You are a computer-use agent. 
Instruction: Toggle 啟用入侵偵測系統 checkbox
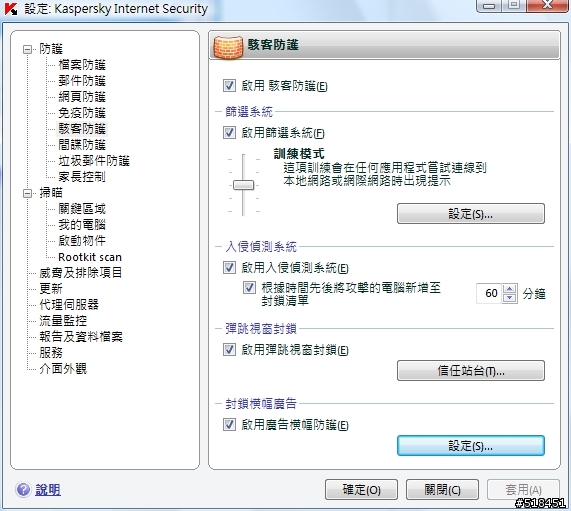pyautogui.click(x=229, y=268)
